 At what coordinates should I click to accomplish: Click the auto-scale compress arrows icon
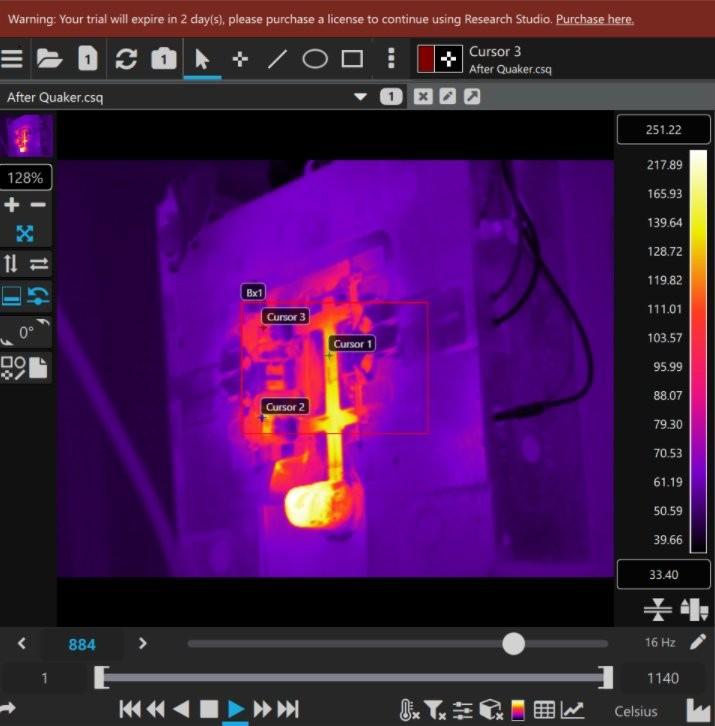658,609
